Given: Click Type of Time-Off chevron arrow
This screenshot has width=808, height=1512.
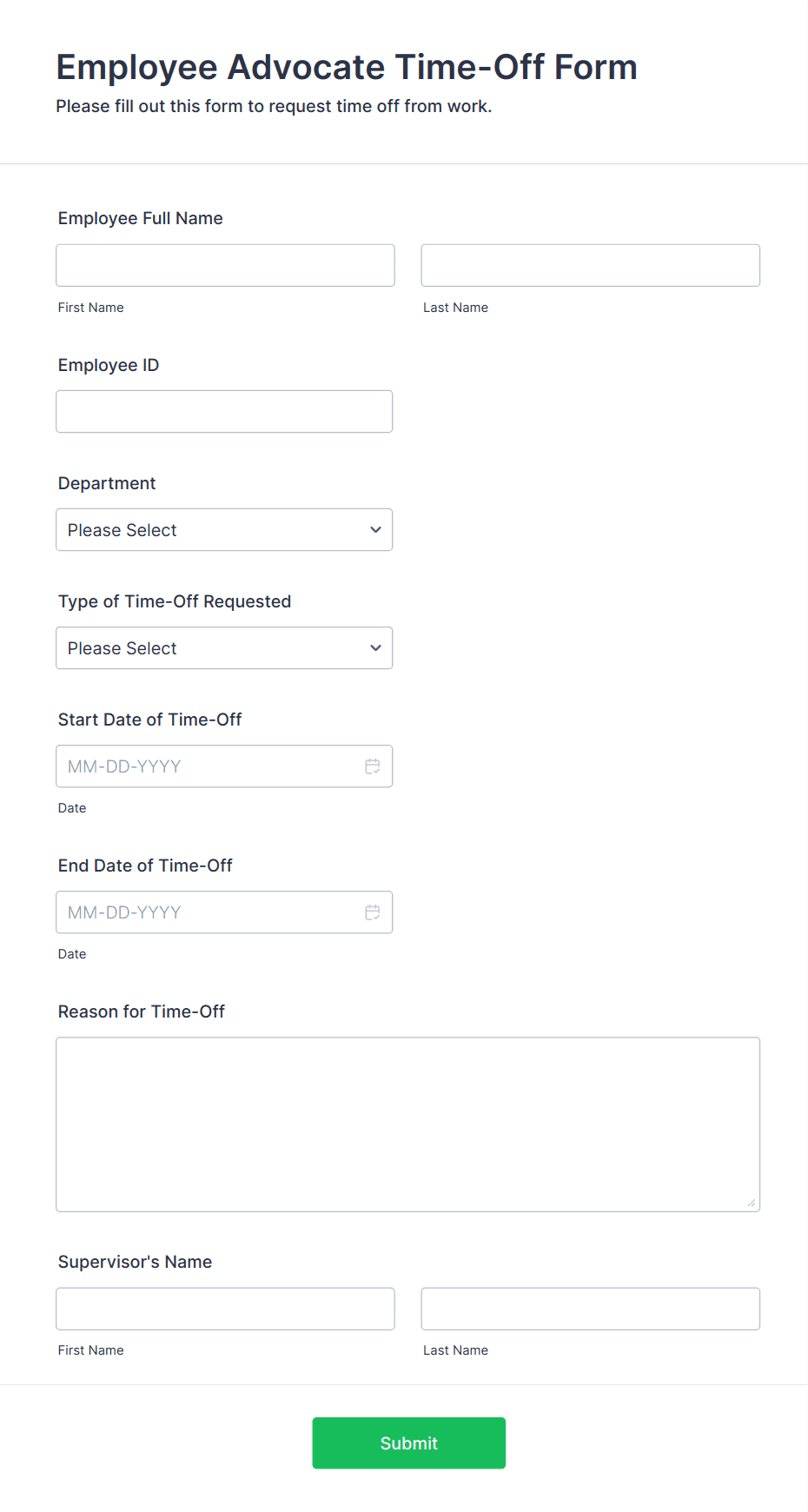Looking at the screenshot, I should point(375,648).
